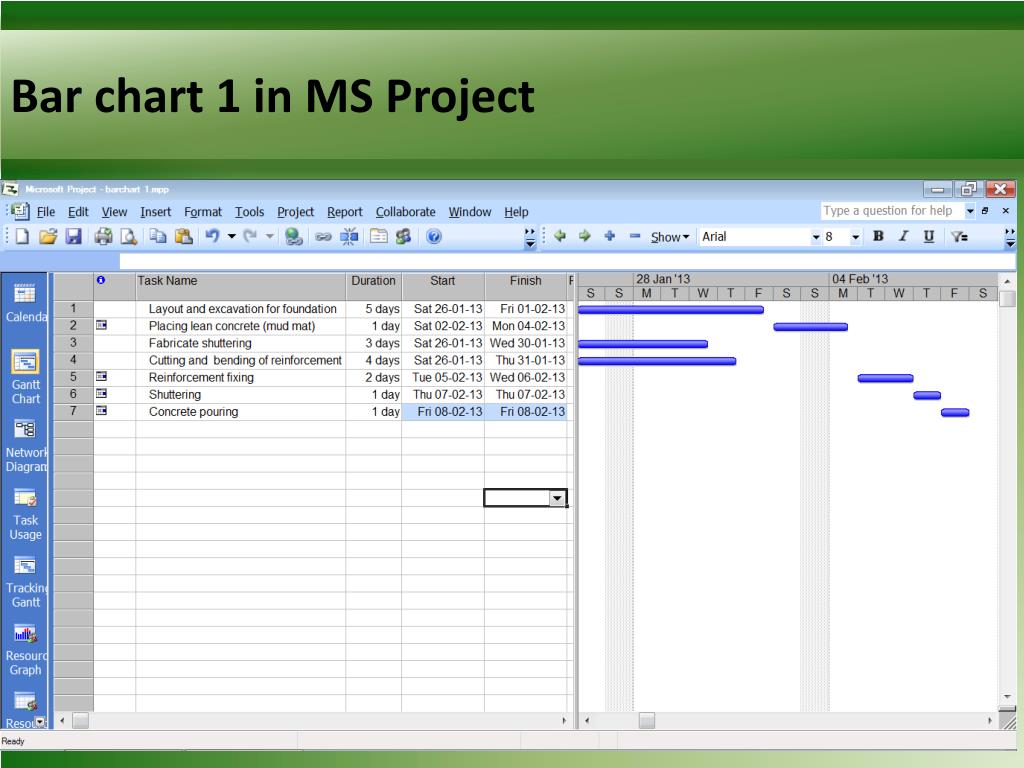Open Task Usage view
This screenshot has width=1024, height=768.
pyautogui.click(x=25, y=514)
